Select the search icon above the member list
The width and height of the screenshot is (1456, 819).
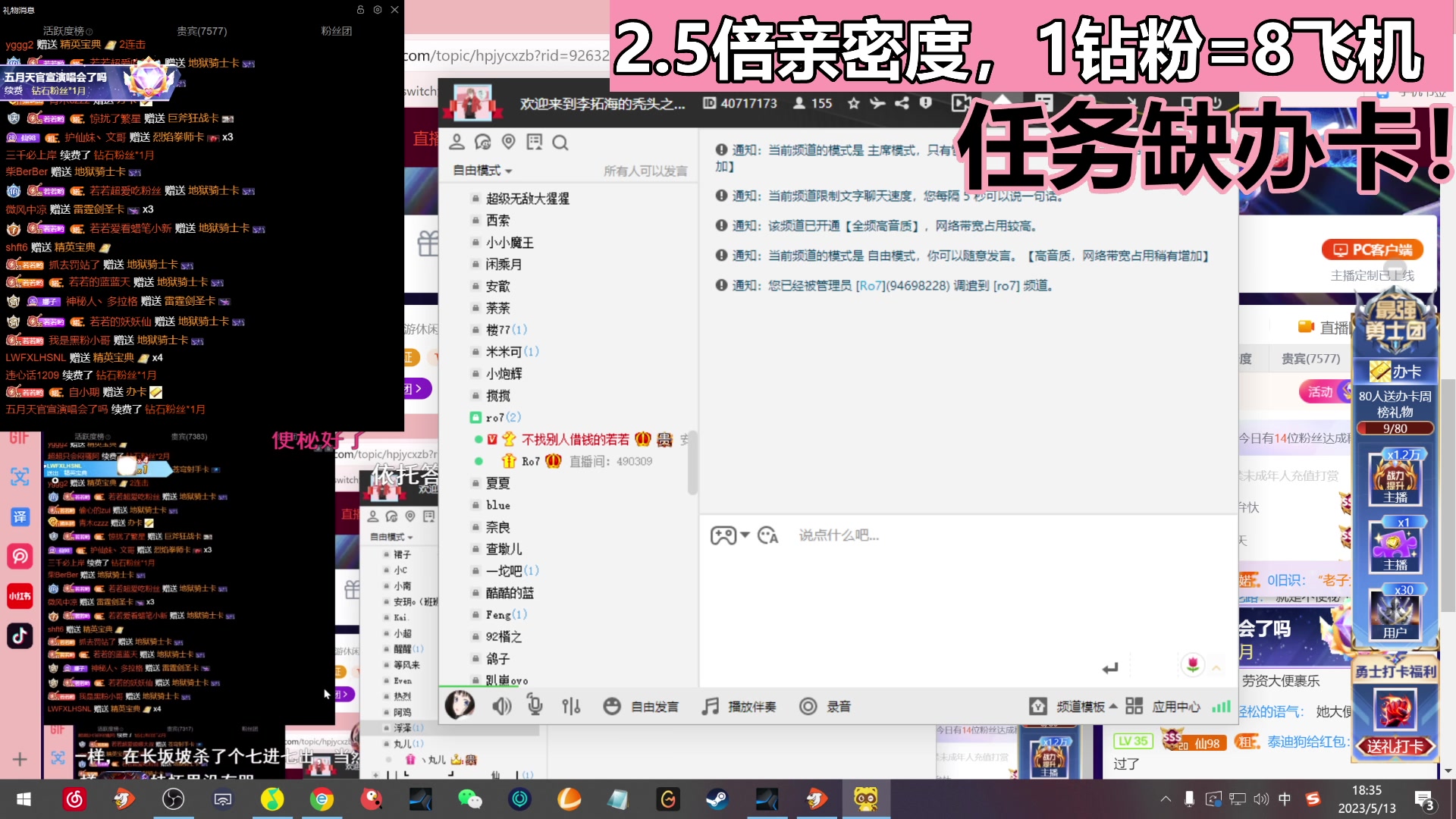(560, 142)
